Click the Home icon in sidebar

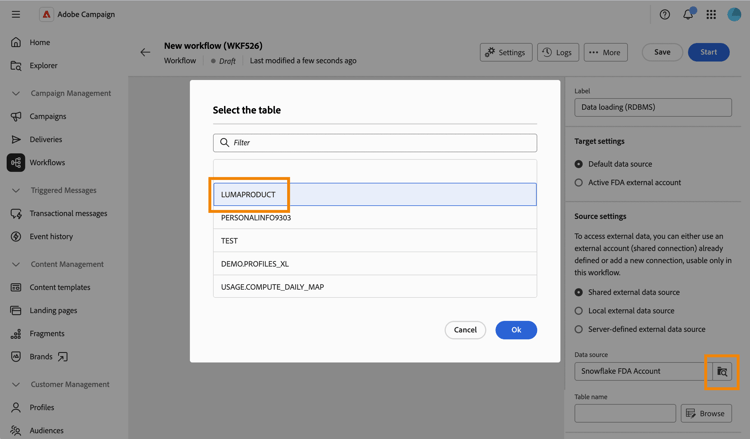(x=16, y=42)
